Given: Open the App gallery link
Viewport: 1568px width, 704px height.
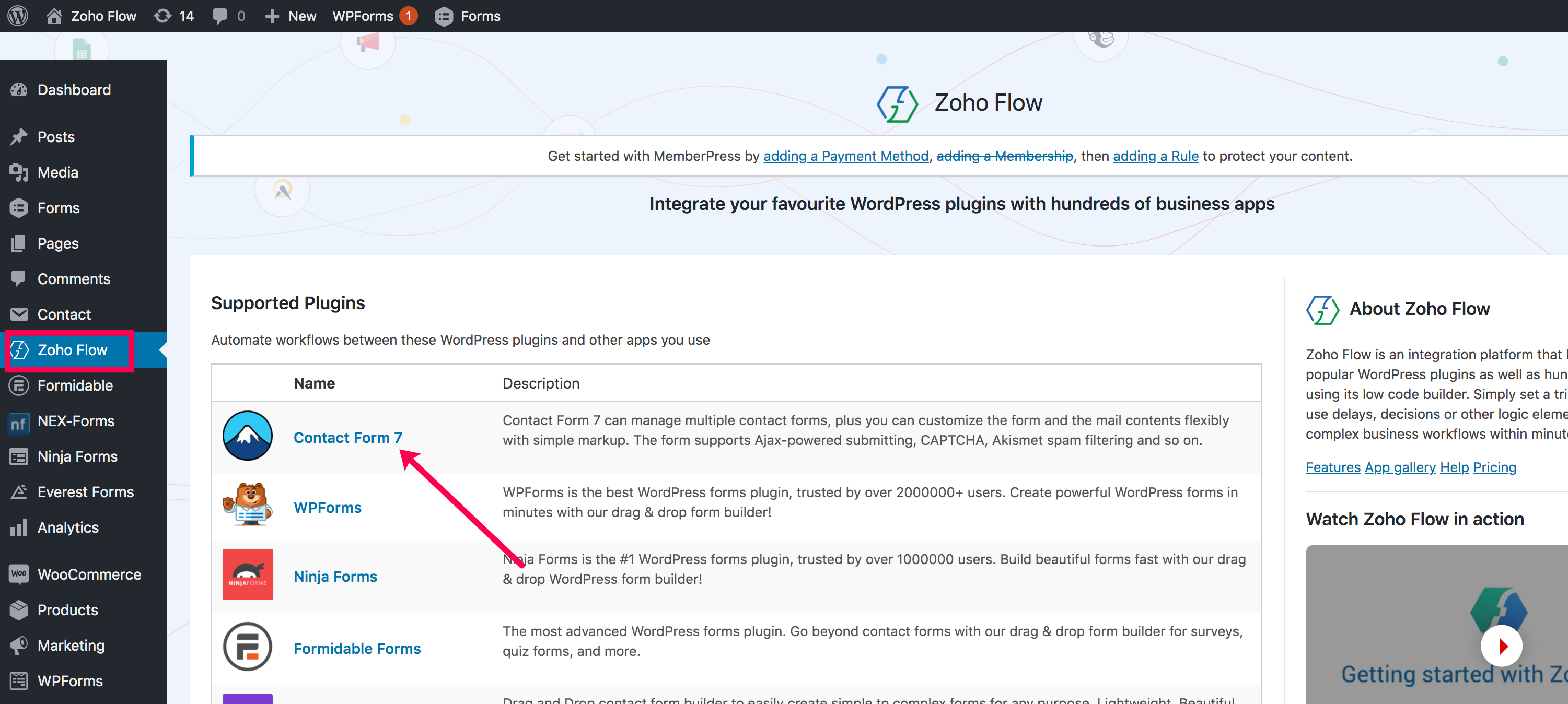Looking at the screenshot, I should point(1399,467).
